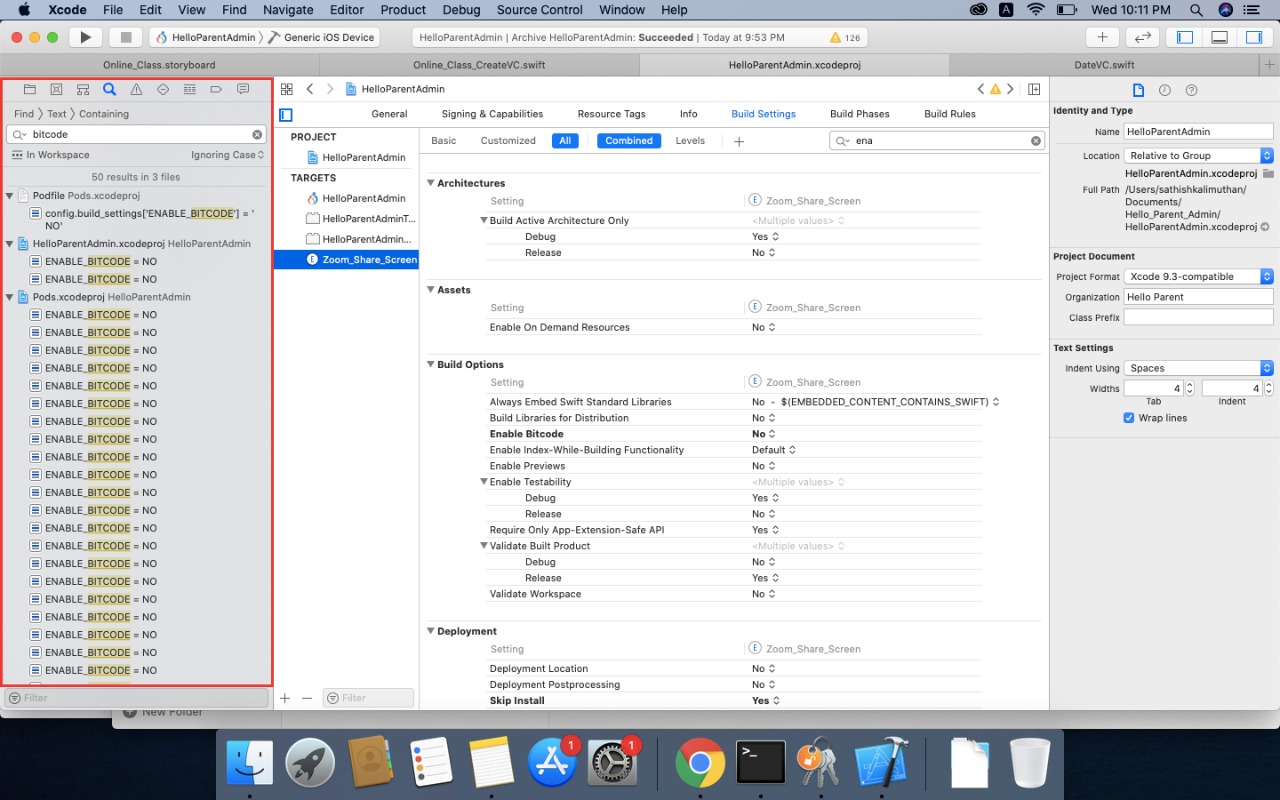The image size is (1280, 800).
Task: Click the Tab width stepper
Action: coord(1192,388)
